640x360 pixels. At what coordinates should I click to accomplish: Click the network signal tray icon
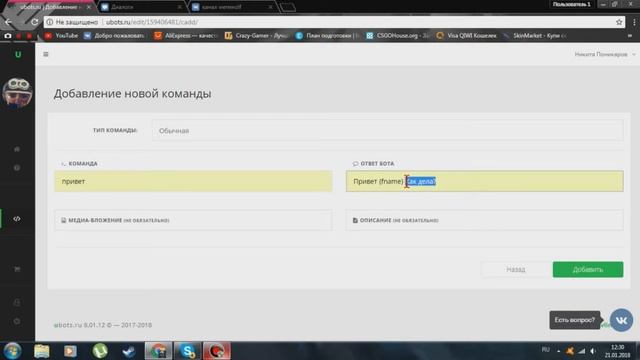tap(582, 351)
